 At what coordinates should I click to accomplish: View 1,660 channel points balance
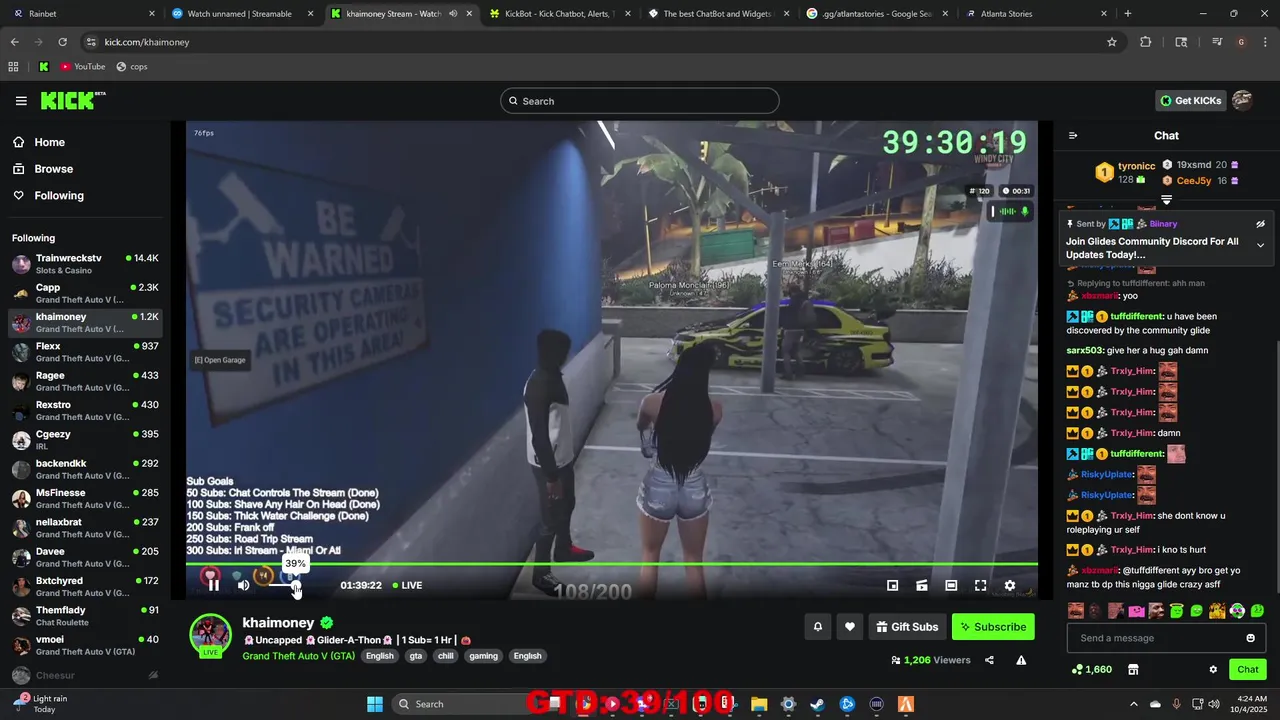(x=1092, y=669)
